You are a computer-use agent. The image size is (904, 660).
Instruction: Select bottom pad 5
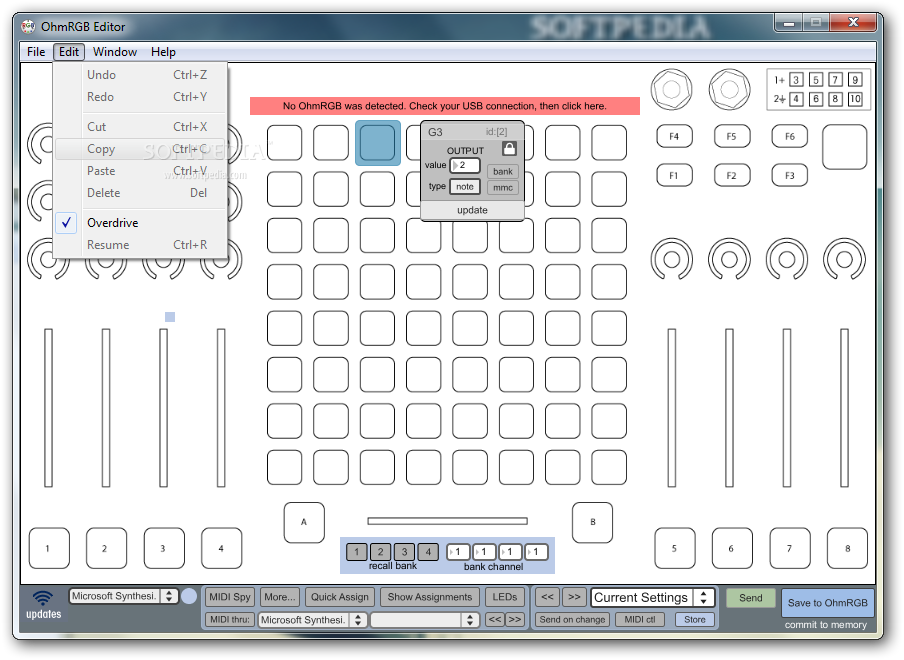coord(675,548)
